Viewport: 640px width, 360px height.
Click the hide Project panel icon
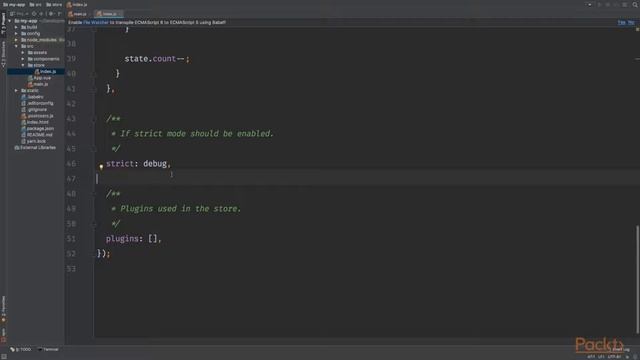[60, 13]
